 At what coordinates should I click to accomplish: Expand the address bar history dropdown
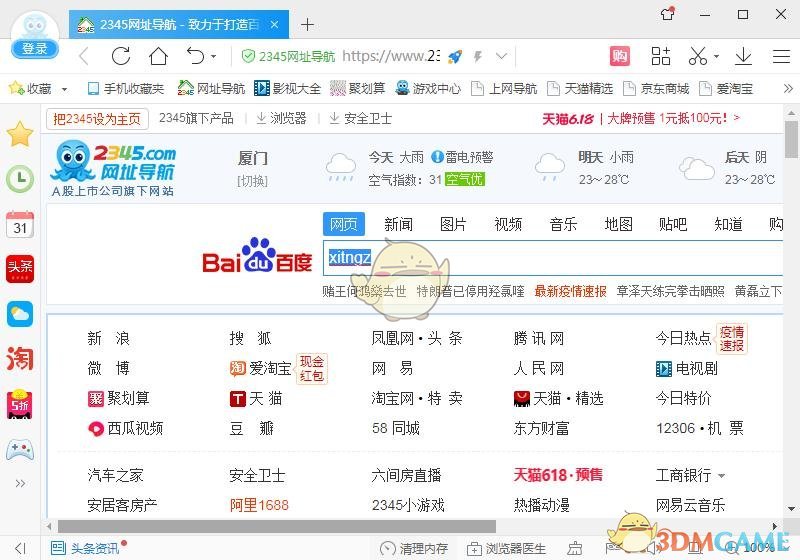click(x=502, y=56)
